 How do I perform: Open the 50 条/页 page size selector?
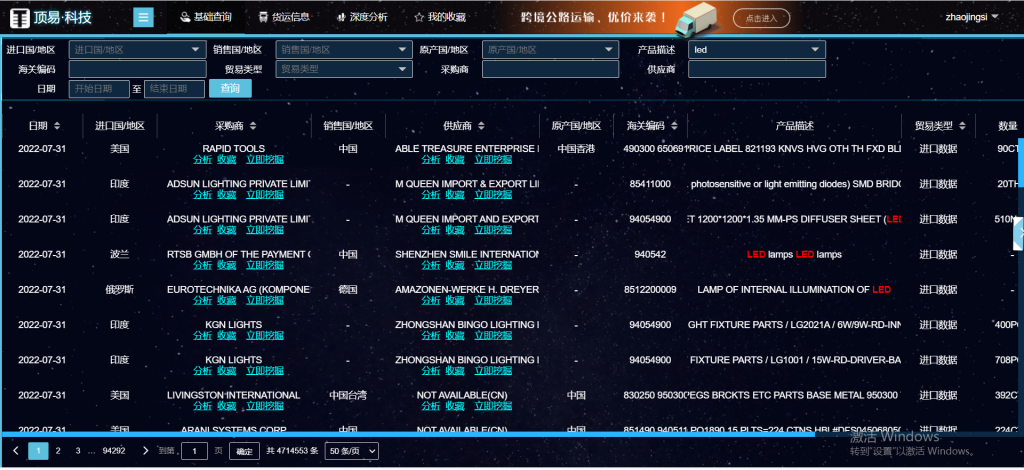[x=352, y=451]
